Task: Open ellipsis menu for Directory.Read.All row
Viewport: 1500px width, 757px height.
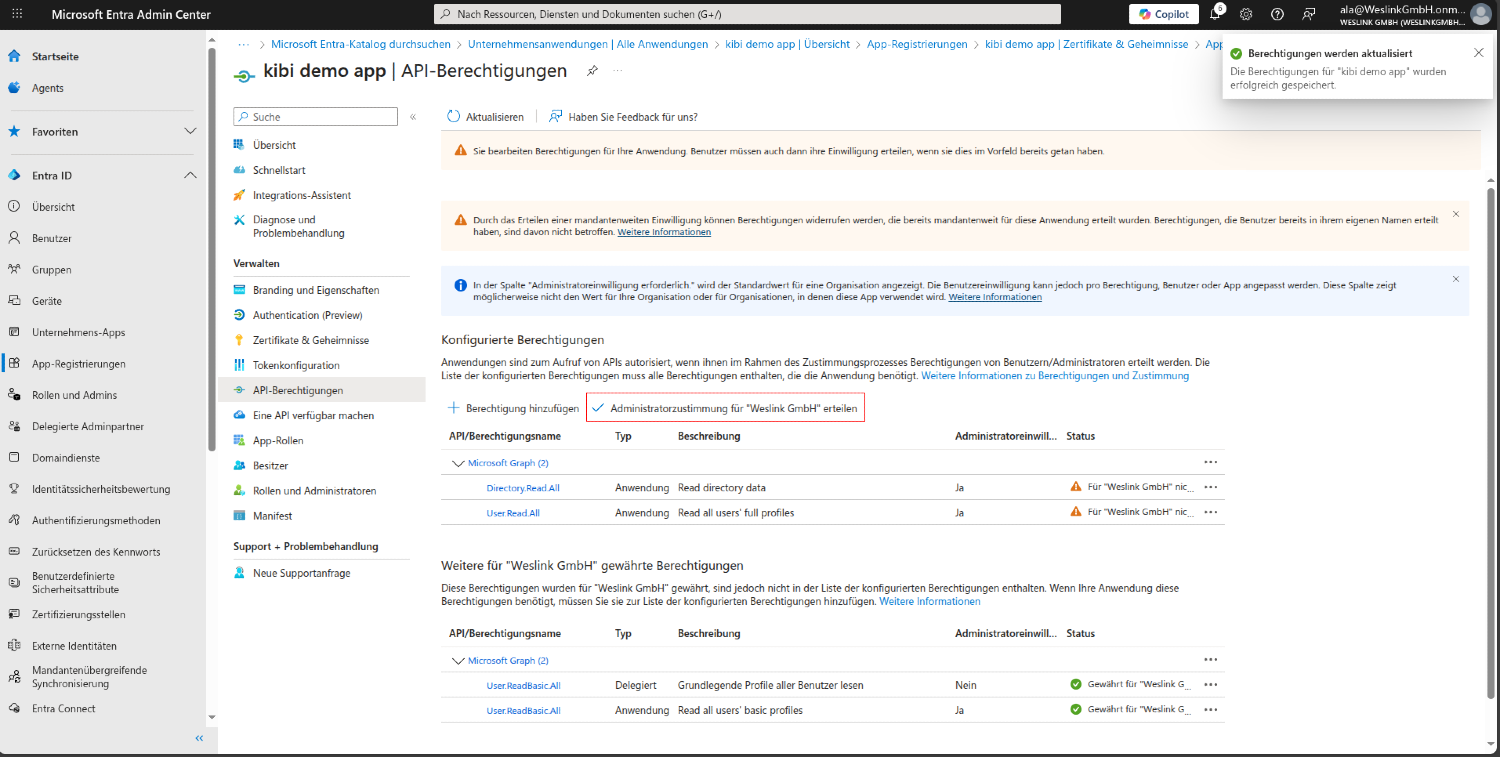Action: tap(1210, 487)
